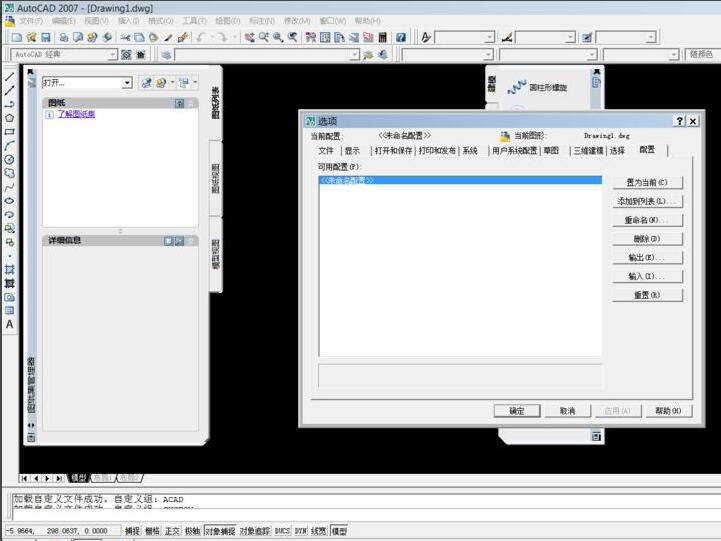The image size is (721, 541).
Task: Toggle 栅格 grid display in status bar
Action: coord(152,531)
